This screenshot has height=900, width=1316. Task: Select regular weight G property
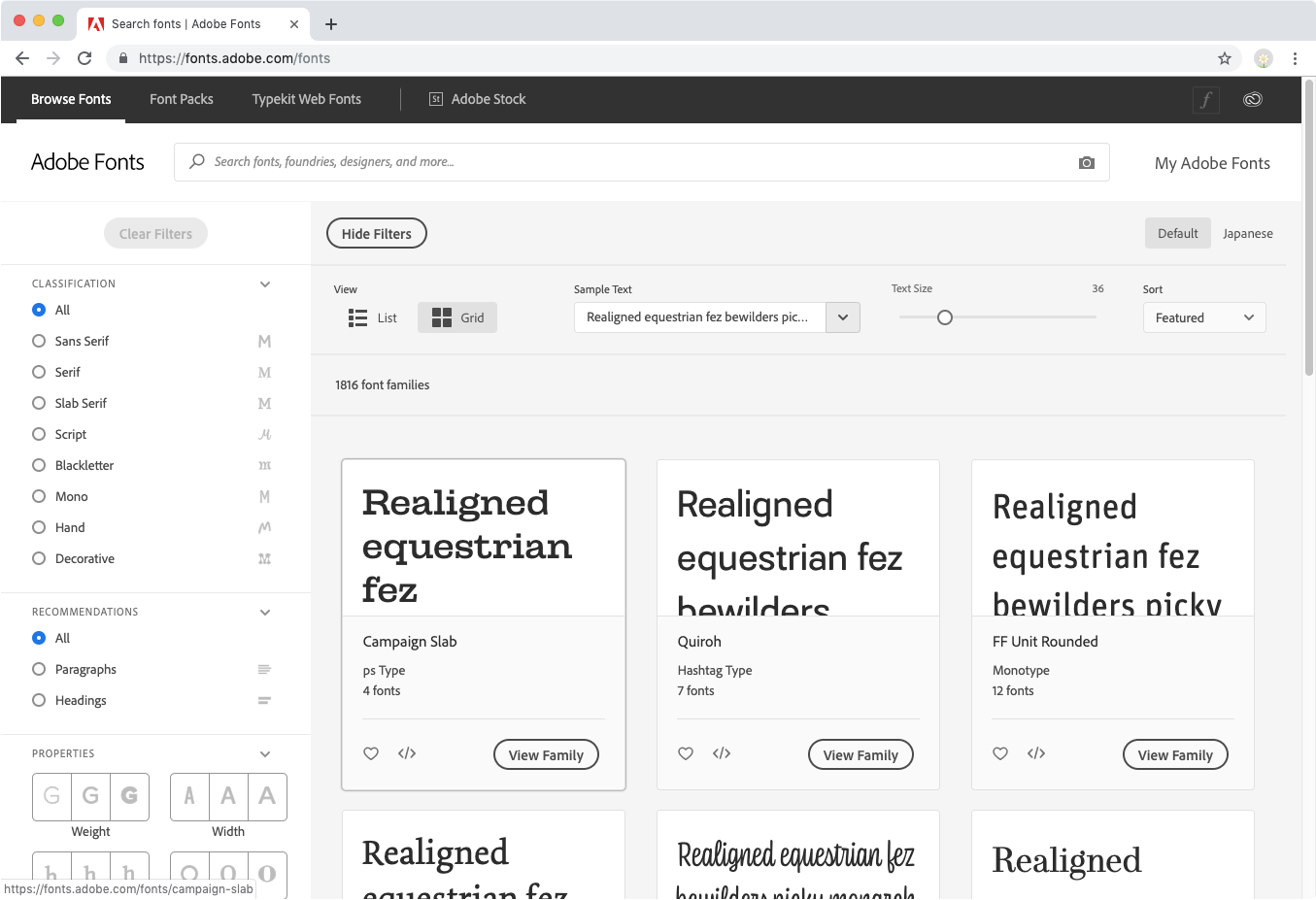point(90,796)
